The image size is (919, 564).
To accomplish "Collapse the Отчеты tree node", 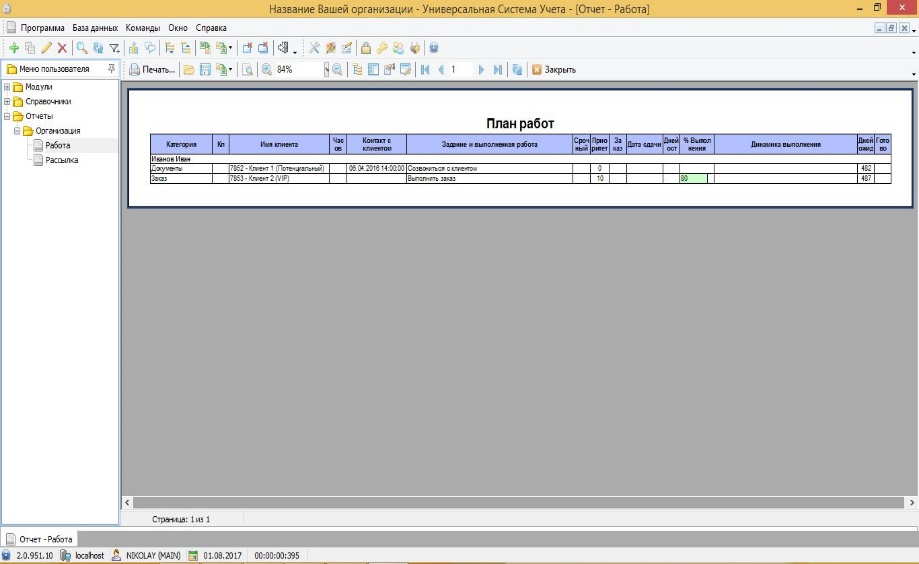I will point(7,116).
